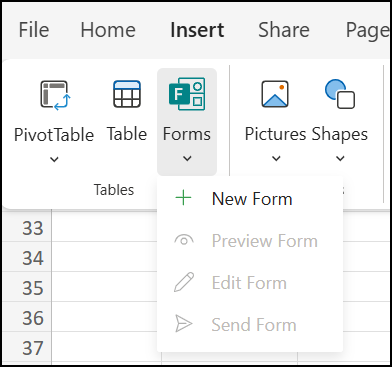This screenshot has width=392, height=367.
Task: Open the File tab
Action: coord(34,30)
